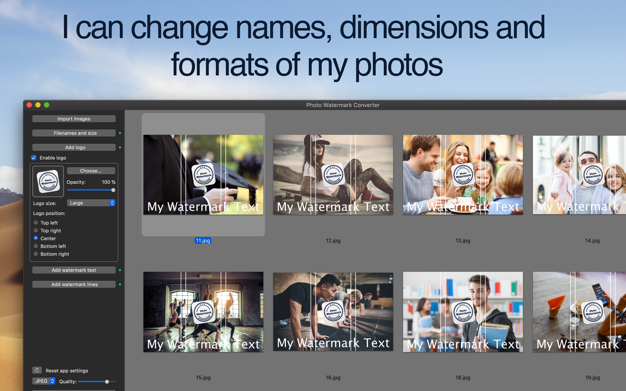Open the Logo size Large dropdown
Screen dimensions: 626x391
[91, 203]
